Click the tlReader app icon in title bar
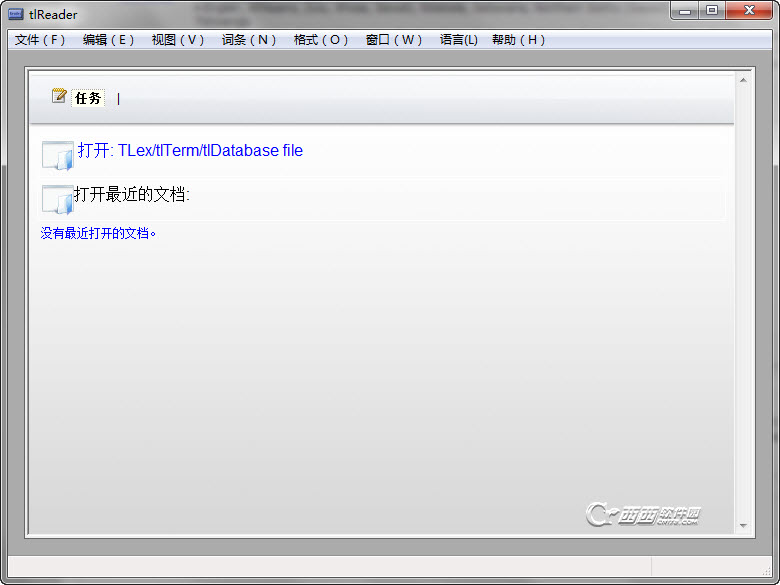This screenshot has height=585, width=780. (x=16, y=14)
